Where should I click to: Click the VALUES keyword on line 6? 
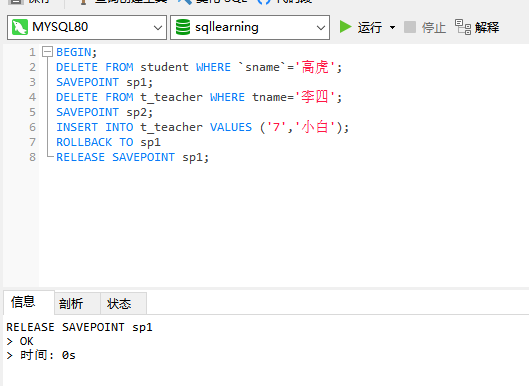(x=231, y=127)
